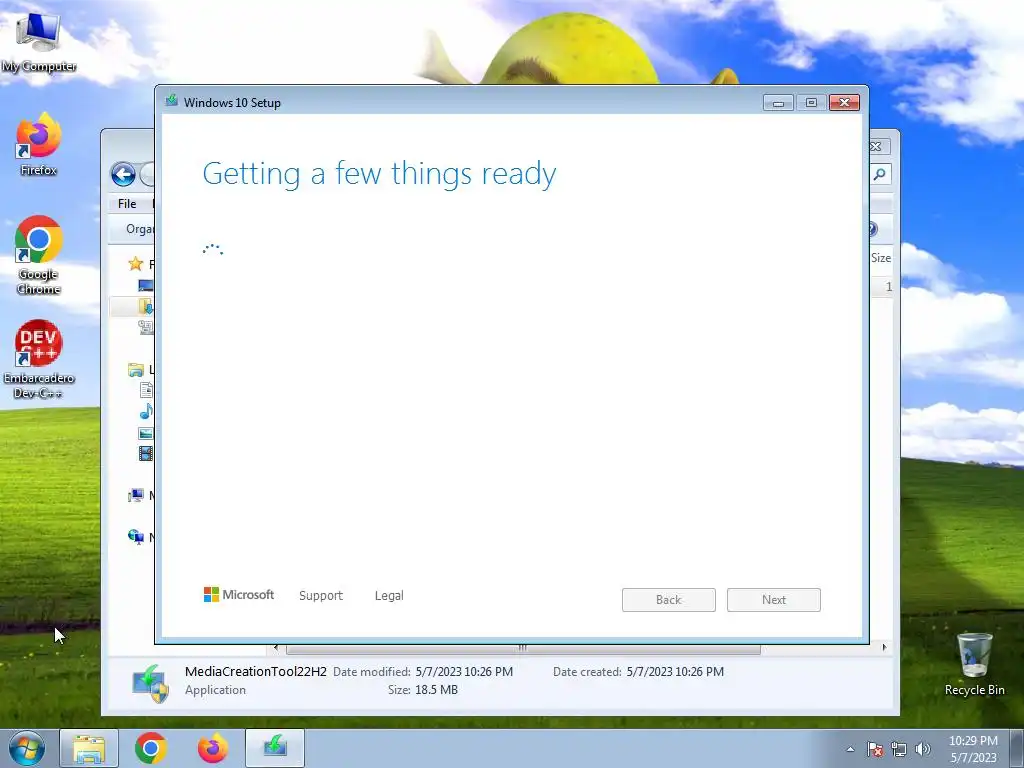Click Back button in Windows 10 Setup
This screenshot has width=1024, height=768.
[x=669, y=600]
